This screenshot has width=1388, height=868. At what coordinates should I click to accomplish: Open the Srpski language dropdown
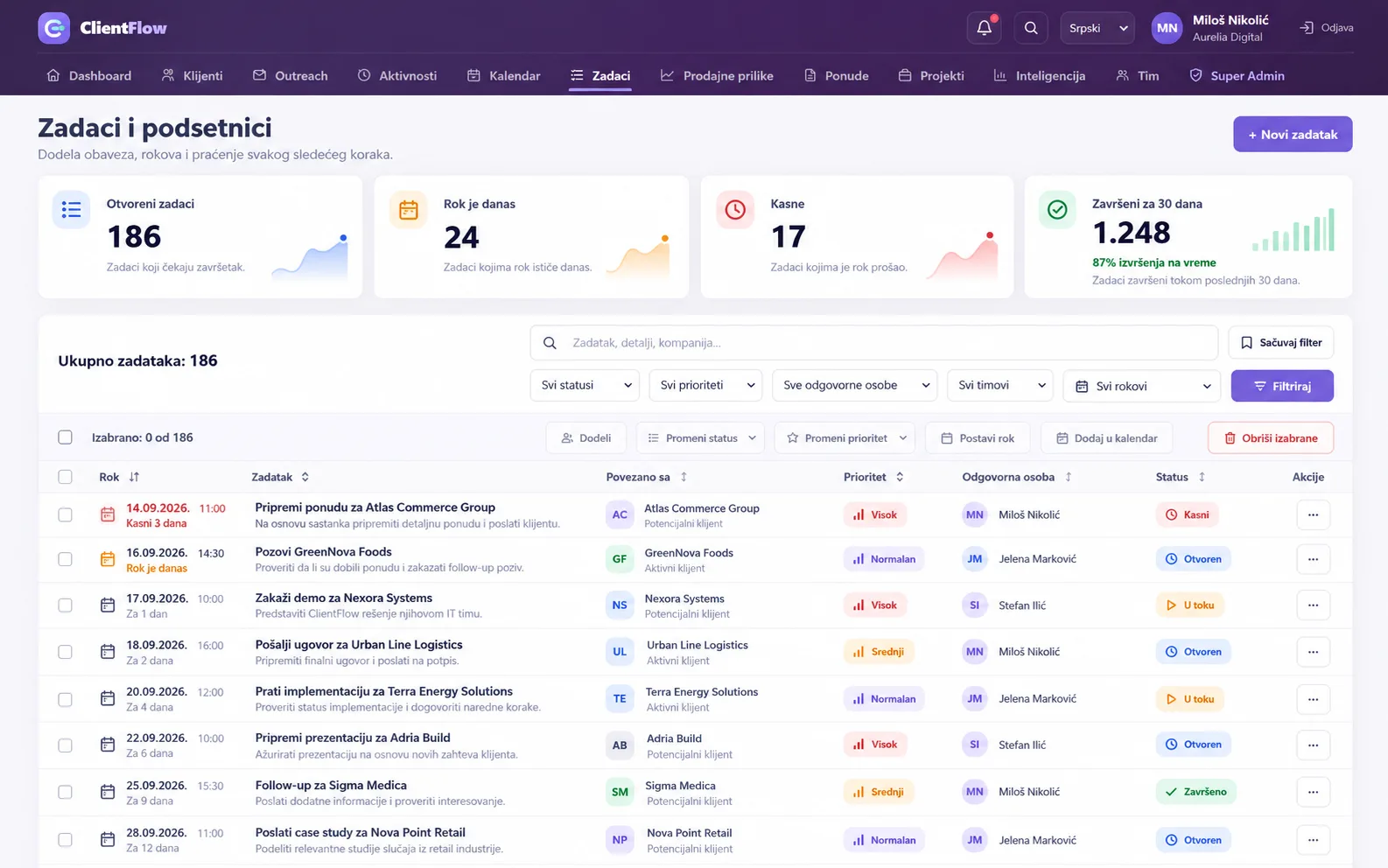(1097, 28)
